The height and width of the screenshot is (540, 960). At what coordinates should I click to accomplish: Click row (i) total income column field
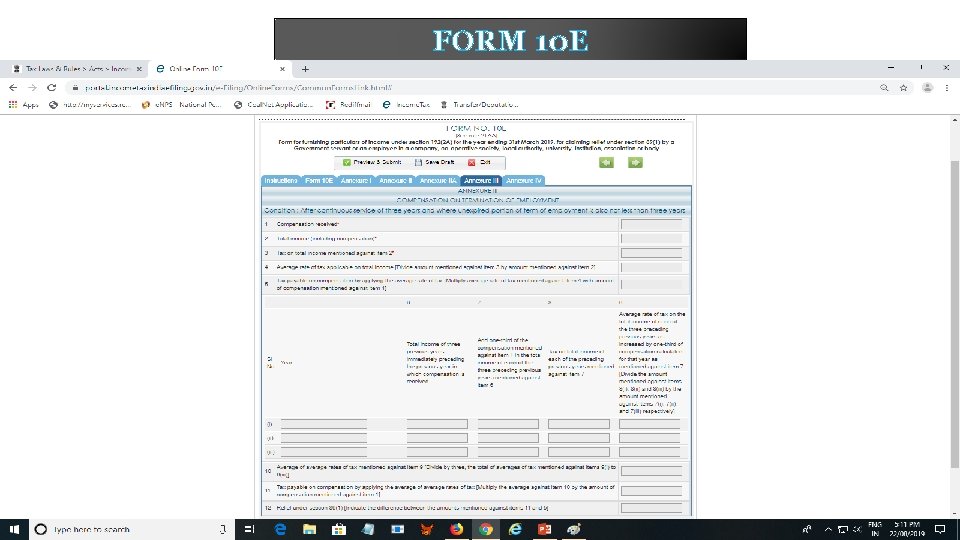pos(437,424)
